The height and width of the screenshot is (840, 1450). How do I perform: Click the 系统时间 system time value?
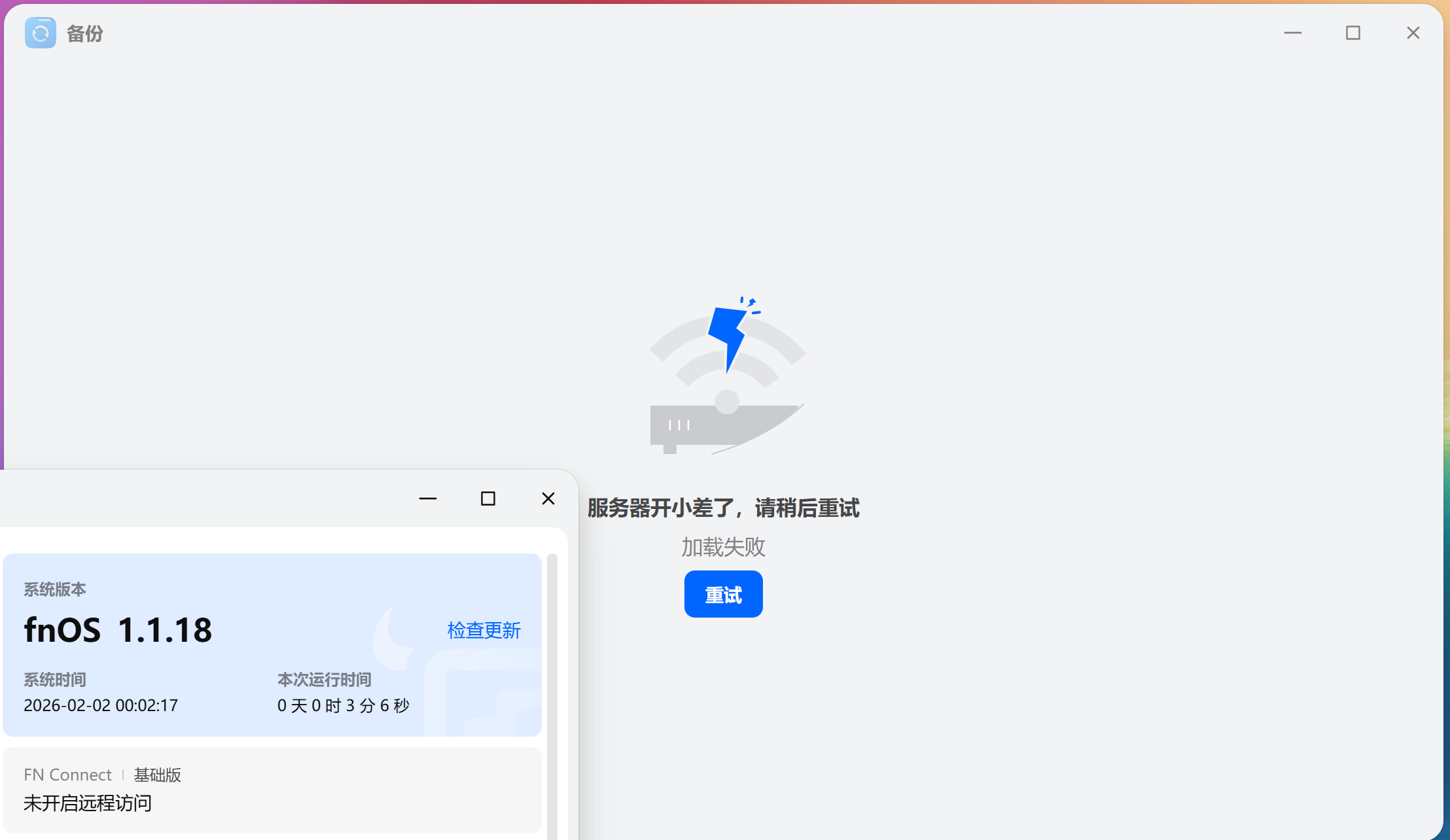tap(100, 705)
